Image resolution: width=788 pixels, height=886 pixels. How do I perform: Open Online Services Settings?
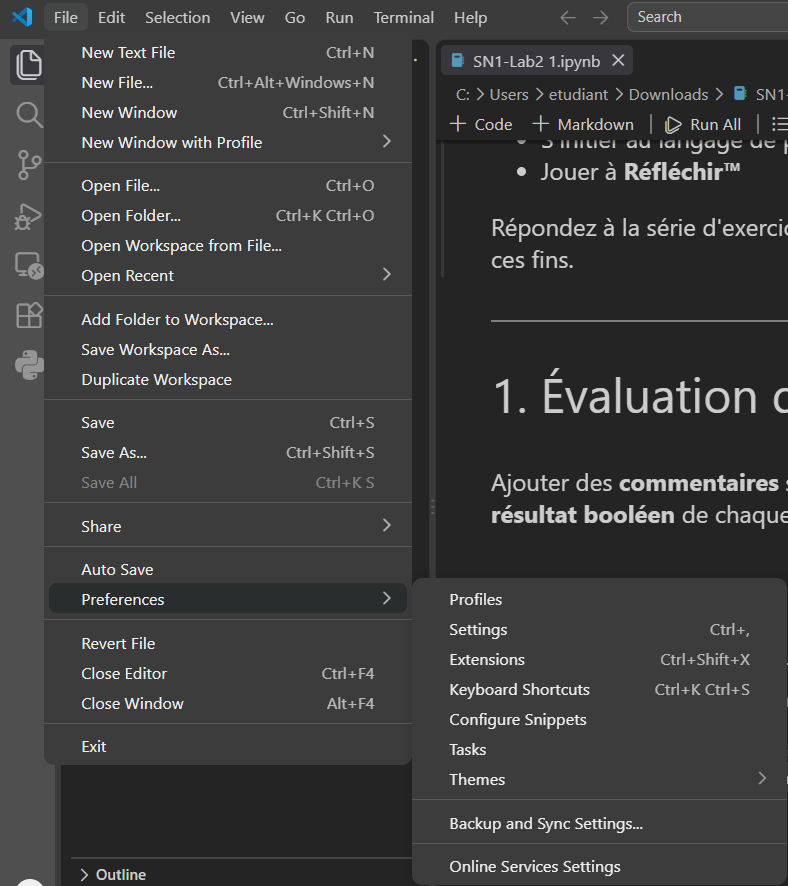[x=599, y=866]
